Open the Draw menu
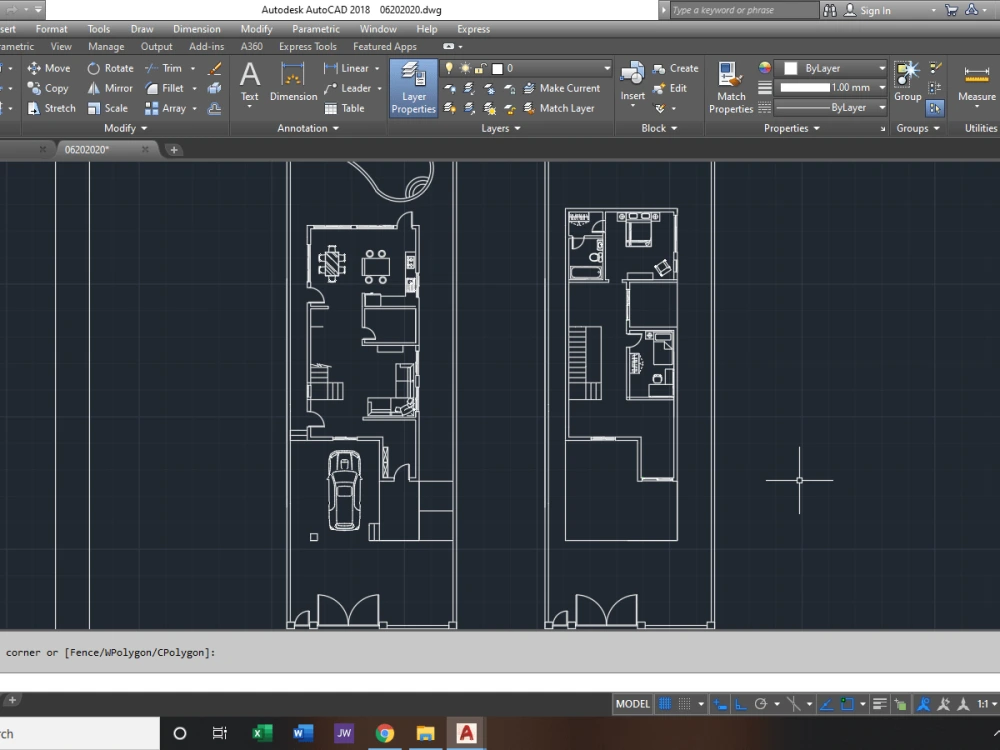This screenshot has width=1000, height=750. click(142, 29)
